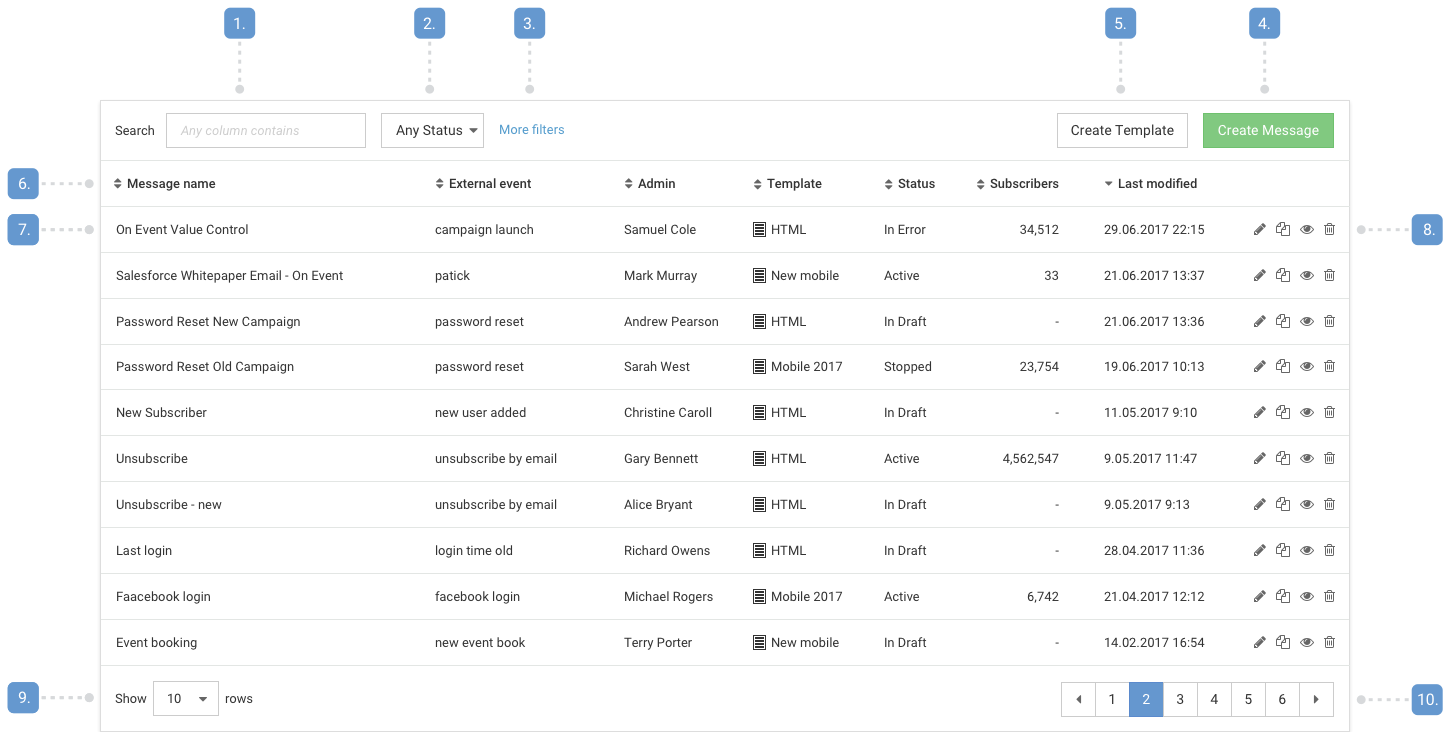
Task: Preview "New Subscriber" with the eye icon
Action: click(x=1307, y=412)
